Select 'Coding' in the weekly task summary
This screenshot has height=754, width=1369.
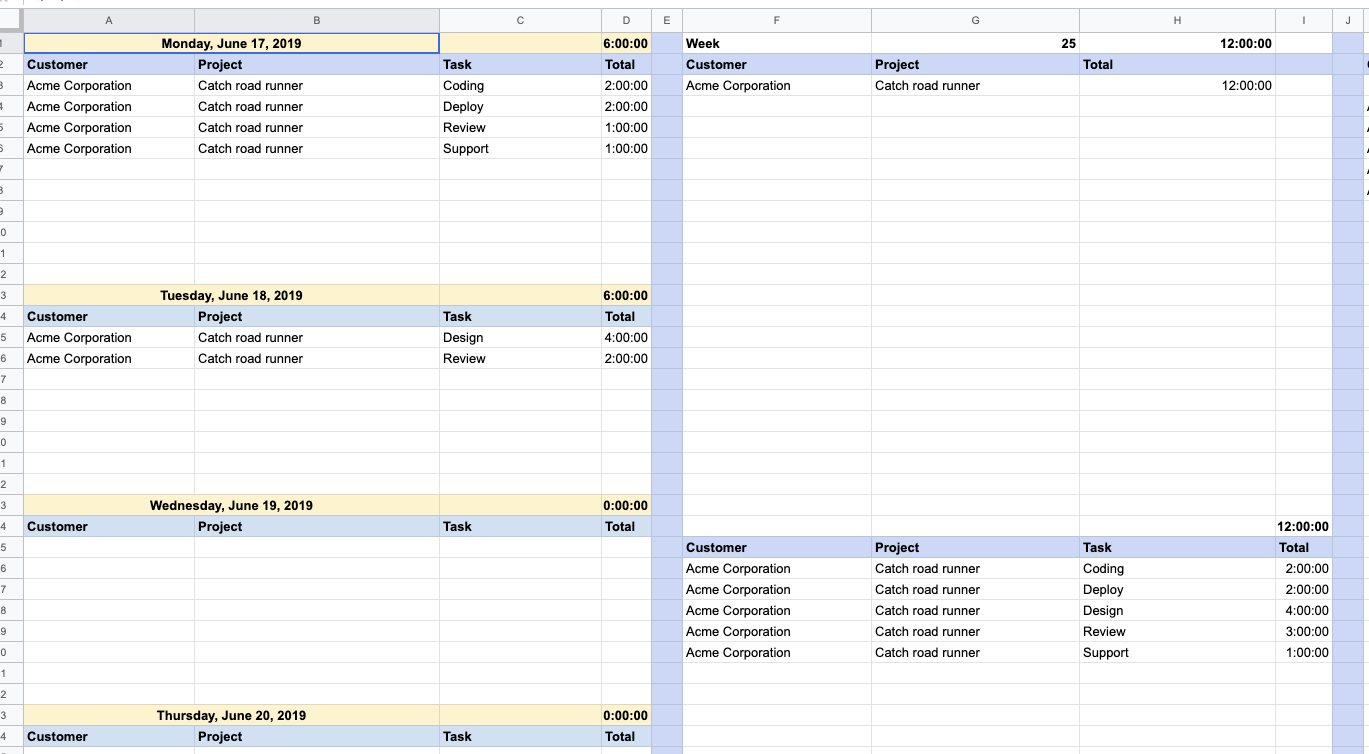(1177, 569)
